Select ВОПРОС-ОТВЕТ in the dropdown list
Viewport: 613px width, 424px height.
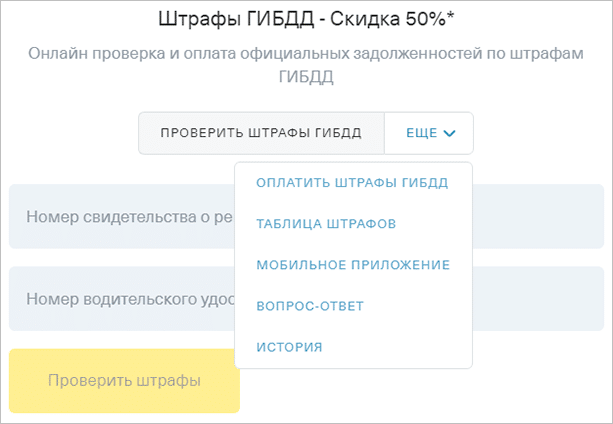[x=310, y=306]
